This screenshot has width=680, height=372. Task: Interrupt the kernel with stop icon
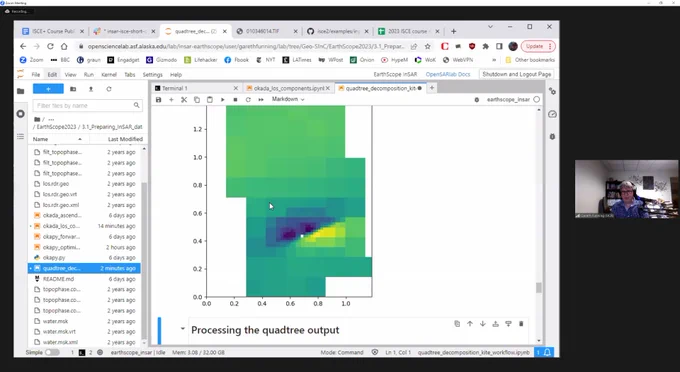[x=235, y=100]
